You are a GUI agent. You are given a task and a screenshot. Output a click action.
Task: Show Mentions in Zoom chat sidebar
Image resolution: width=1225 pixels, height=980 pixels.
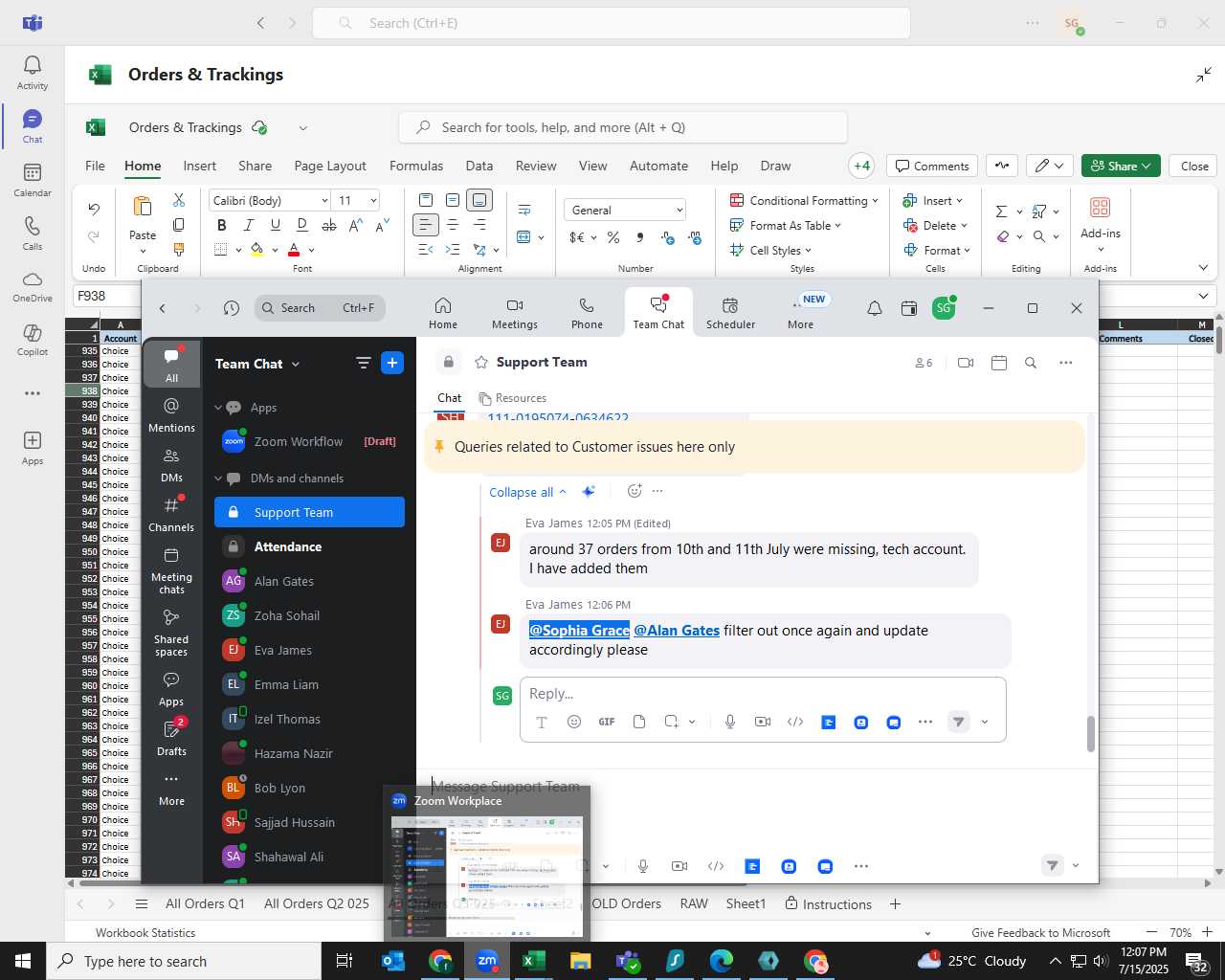pyautogui.click(x=171, y=415)
